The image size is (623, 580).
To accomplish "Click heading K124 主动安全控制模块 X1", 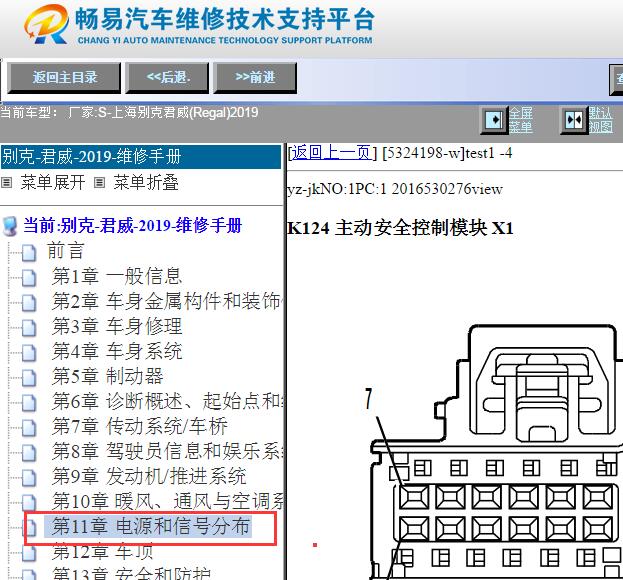I will tap(400, 228).
